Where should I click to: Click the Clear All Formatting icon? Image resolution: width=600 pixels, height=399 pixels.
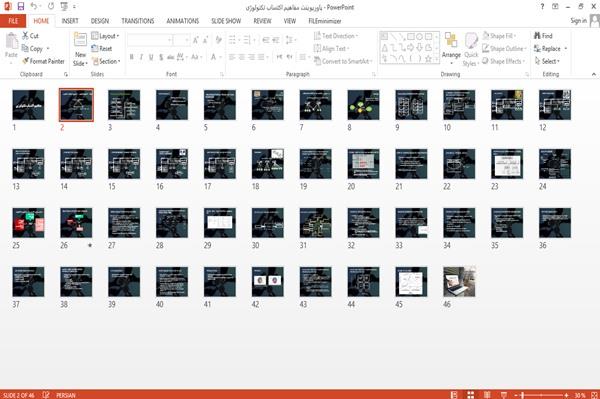pyautogui.click(x=218, y=40)
